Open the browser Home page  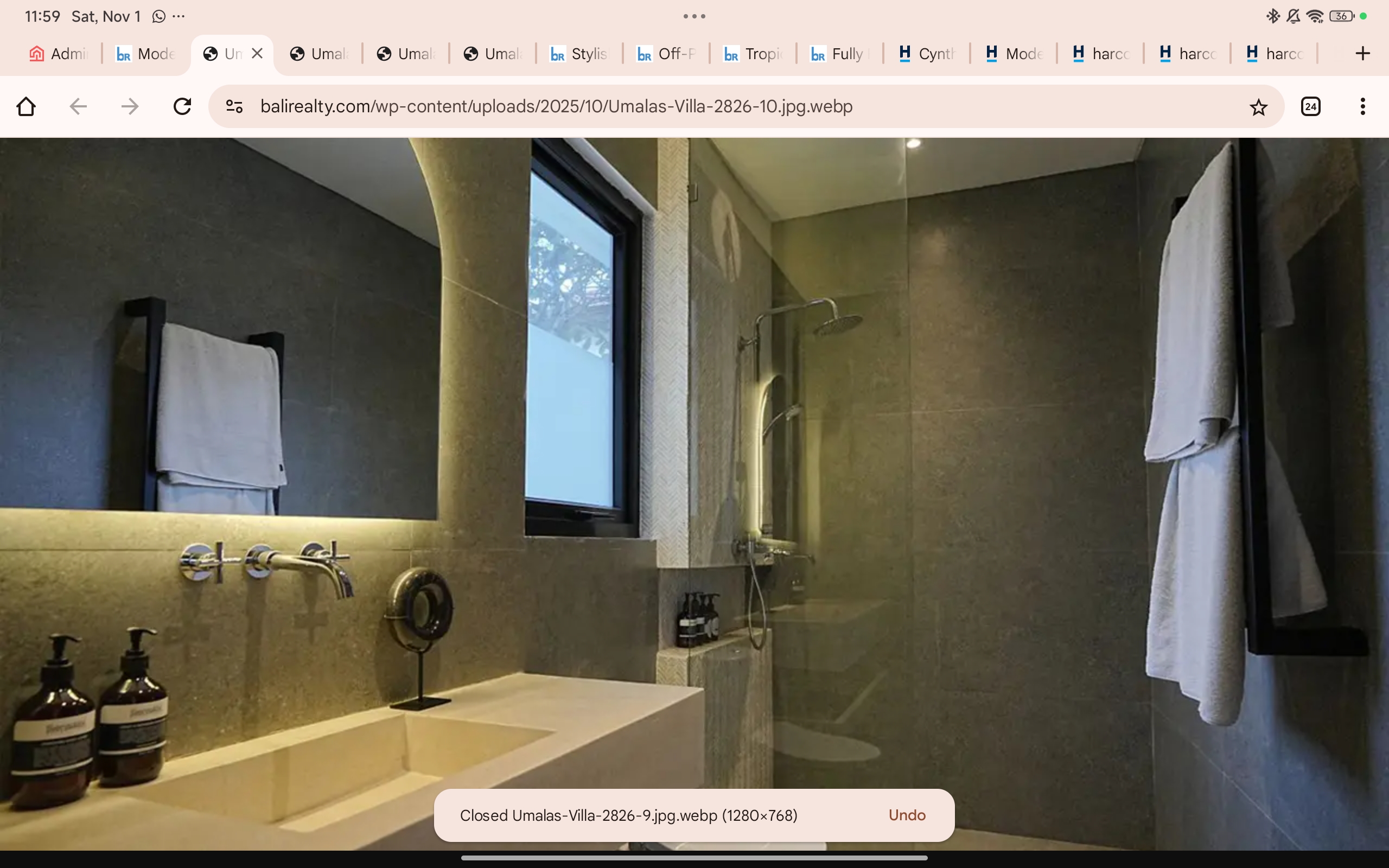(x=26, y=106)
